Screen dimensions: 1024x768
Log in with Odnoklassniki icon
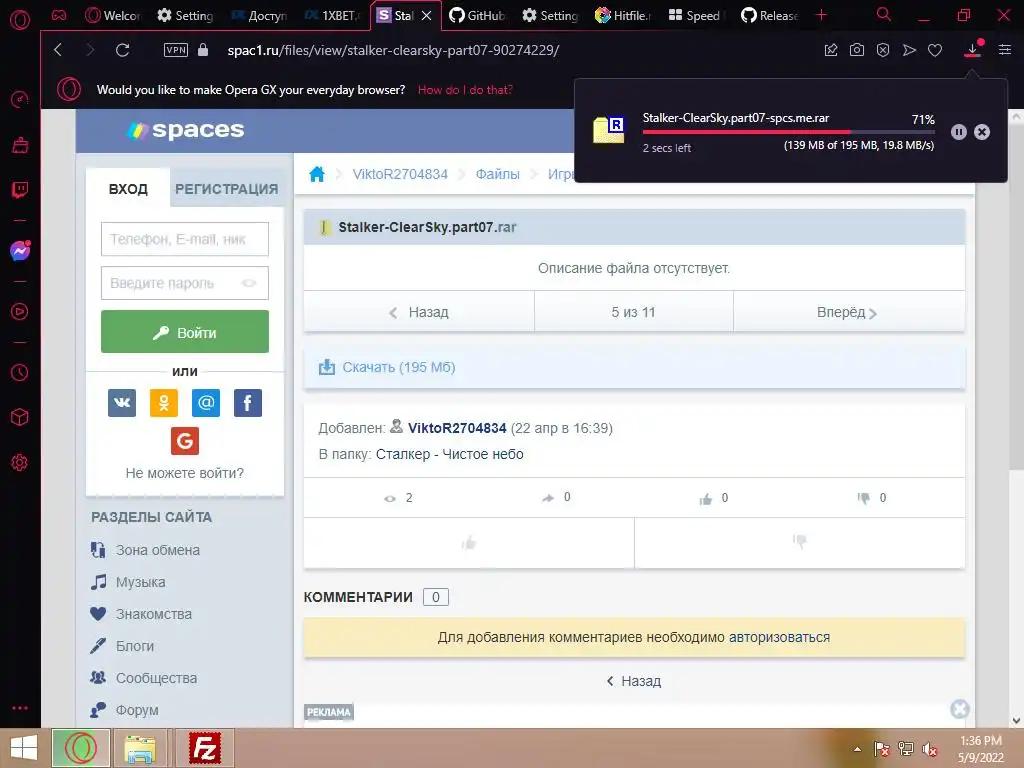coord(164,402)
